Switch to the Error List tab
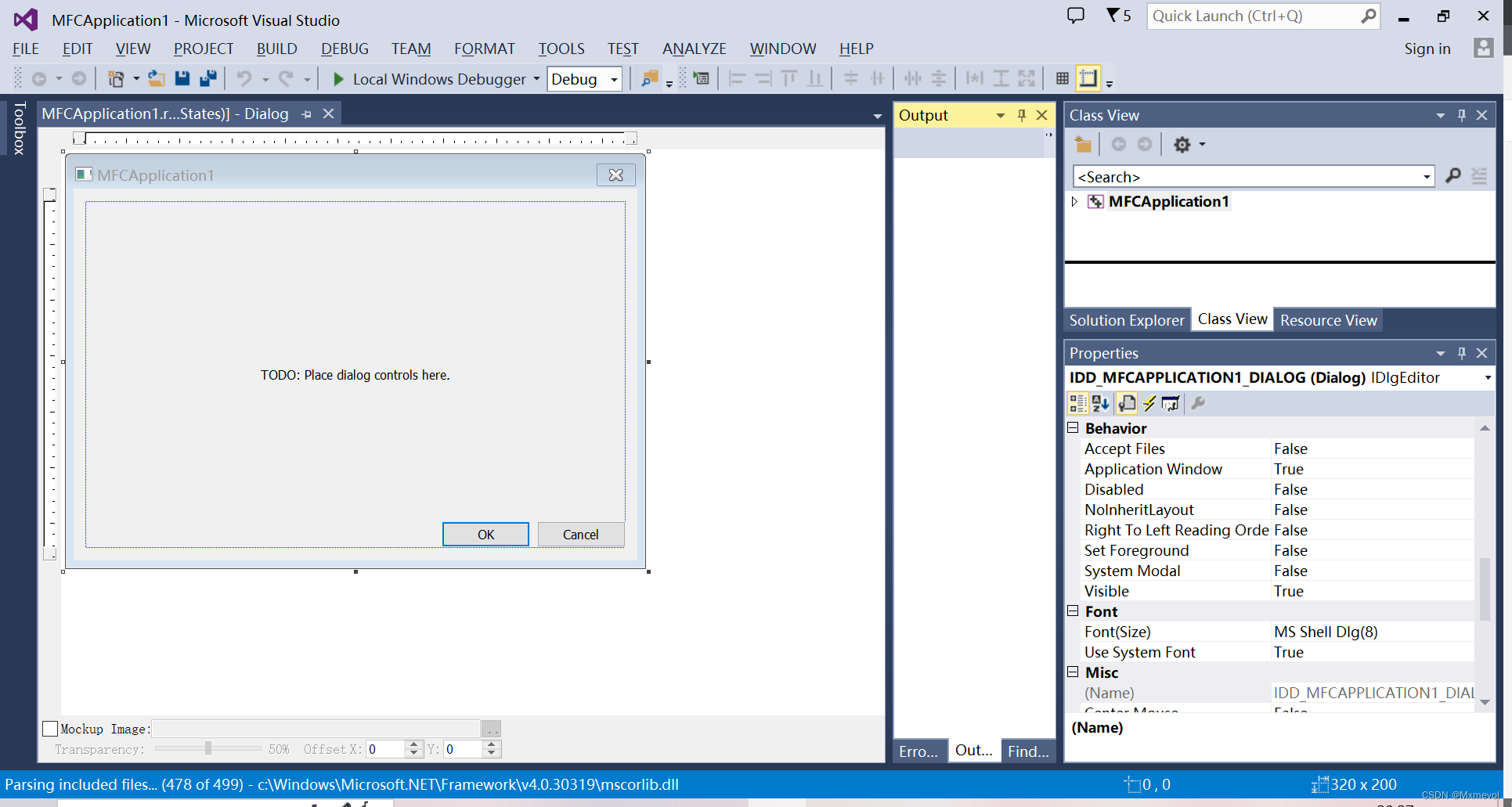Viewport: 1512px width, 807px height. point(918,751)
